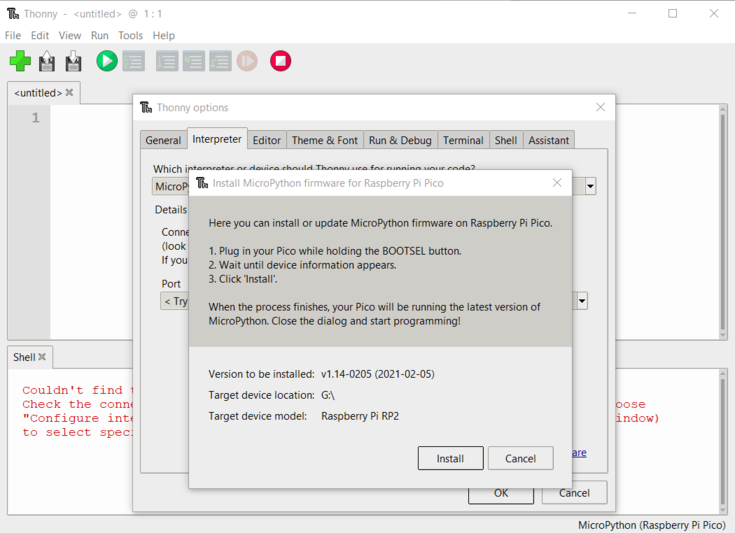Click the MicroPython (Raspberry Pi Pico) status label

[652, 525]
